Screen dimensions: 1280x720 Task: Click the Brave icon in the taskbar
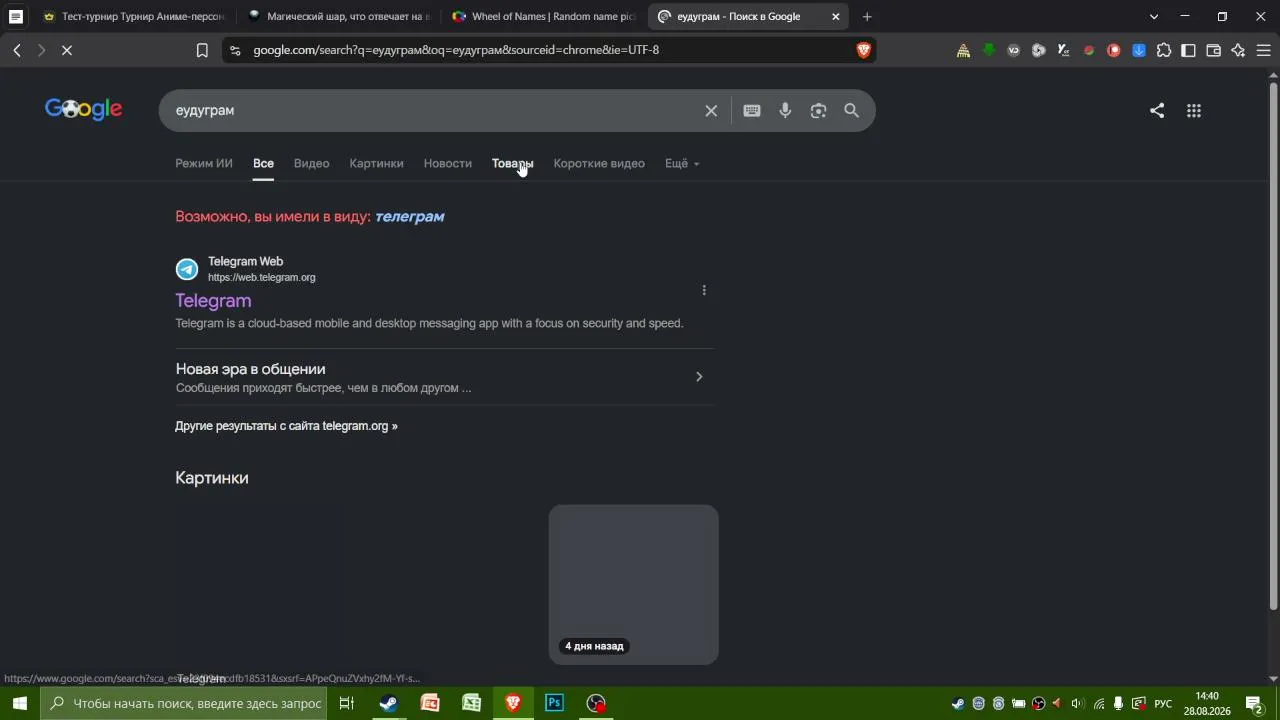[x=513, y=703]
